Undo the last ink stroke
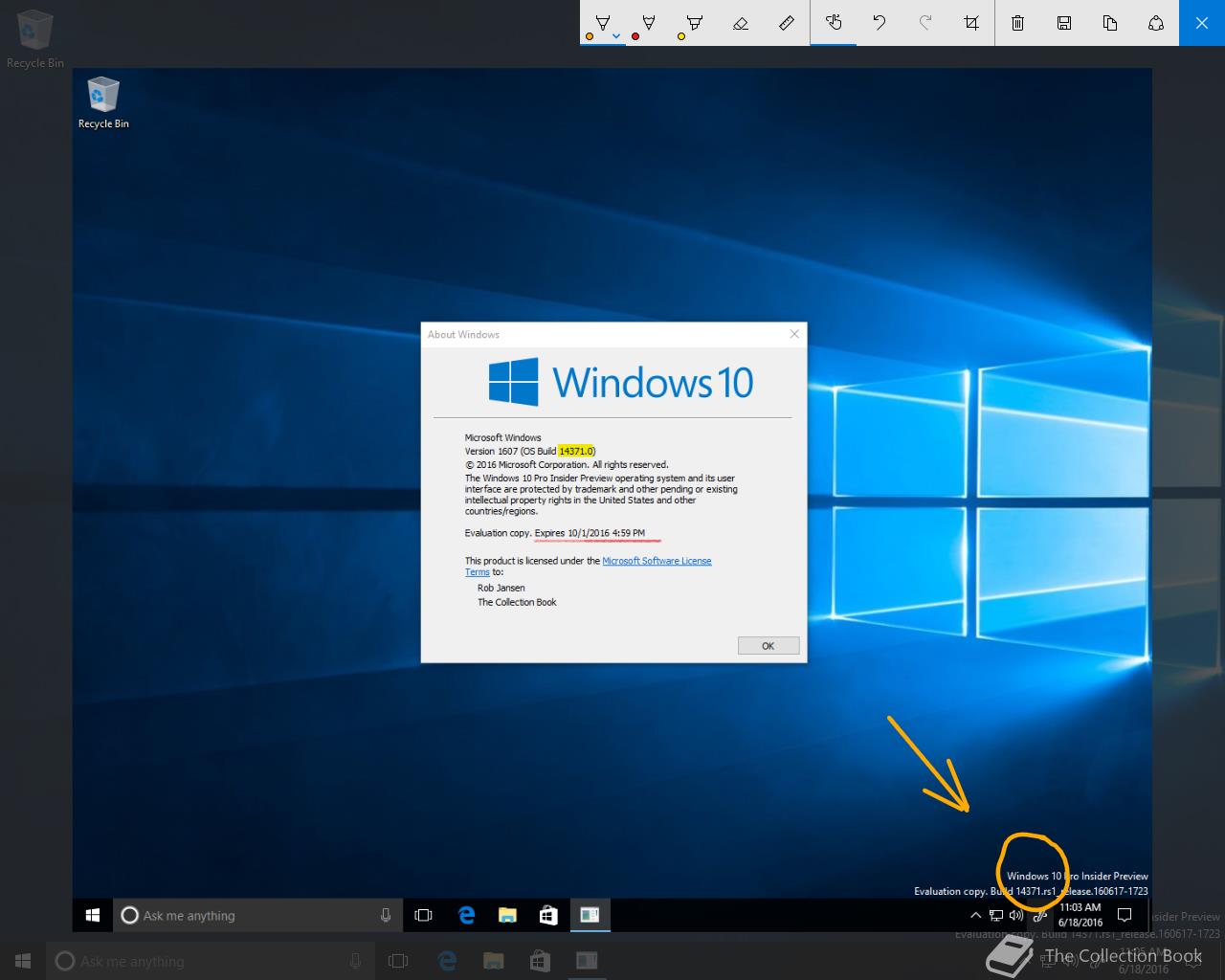Screen dimensions: 1225x980 click(880, 23)
